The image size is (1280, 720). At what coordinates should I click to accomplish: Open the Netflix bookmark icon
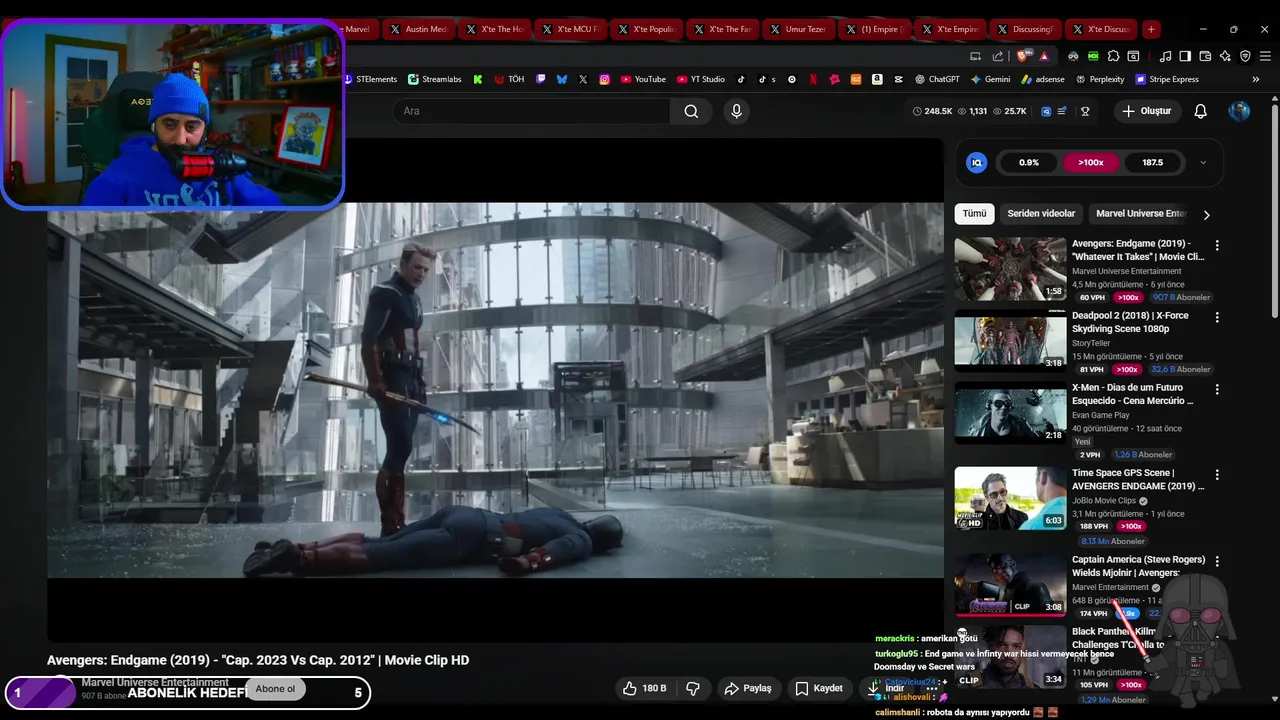pos(813,79)
